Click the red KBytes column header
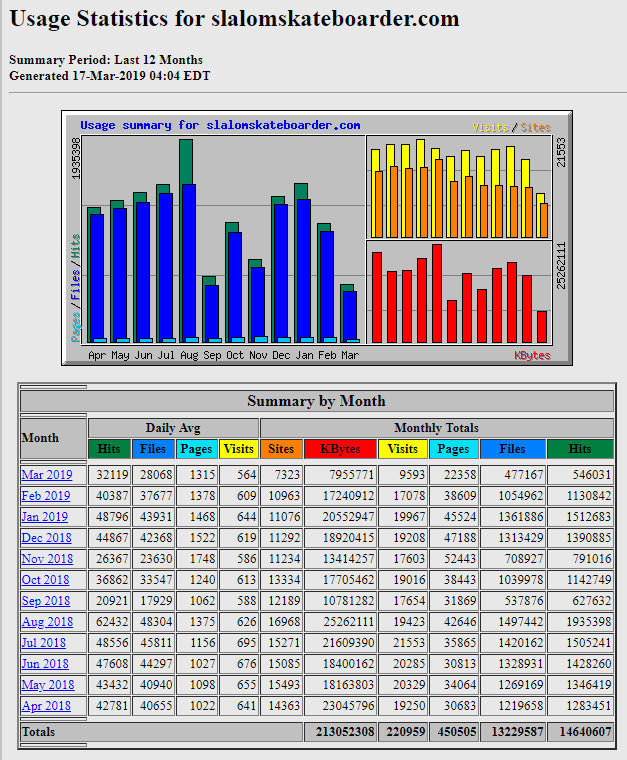This screenshot has height=760, width=627. pyautogui.click(x=340, y=450)
